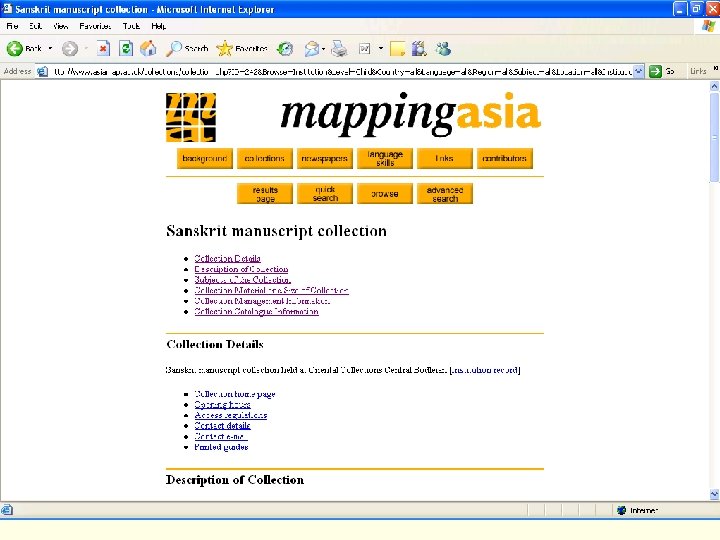Open the Back history dropdown arrow
The width and height of the screenshot is (720, 540).
(x=50, y=48)
